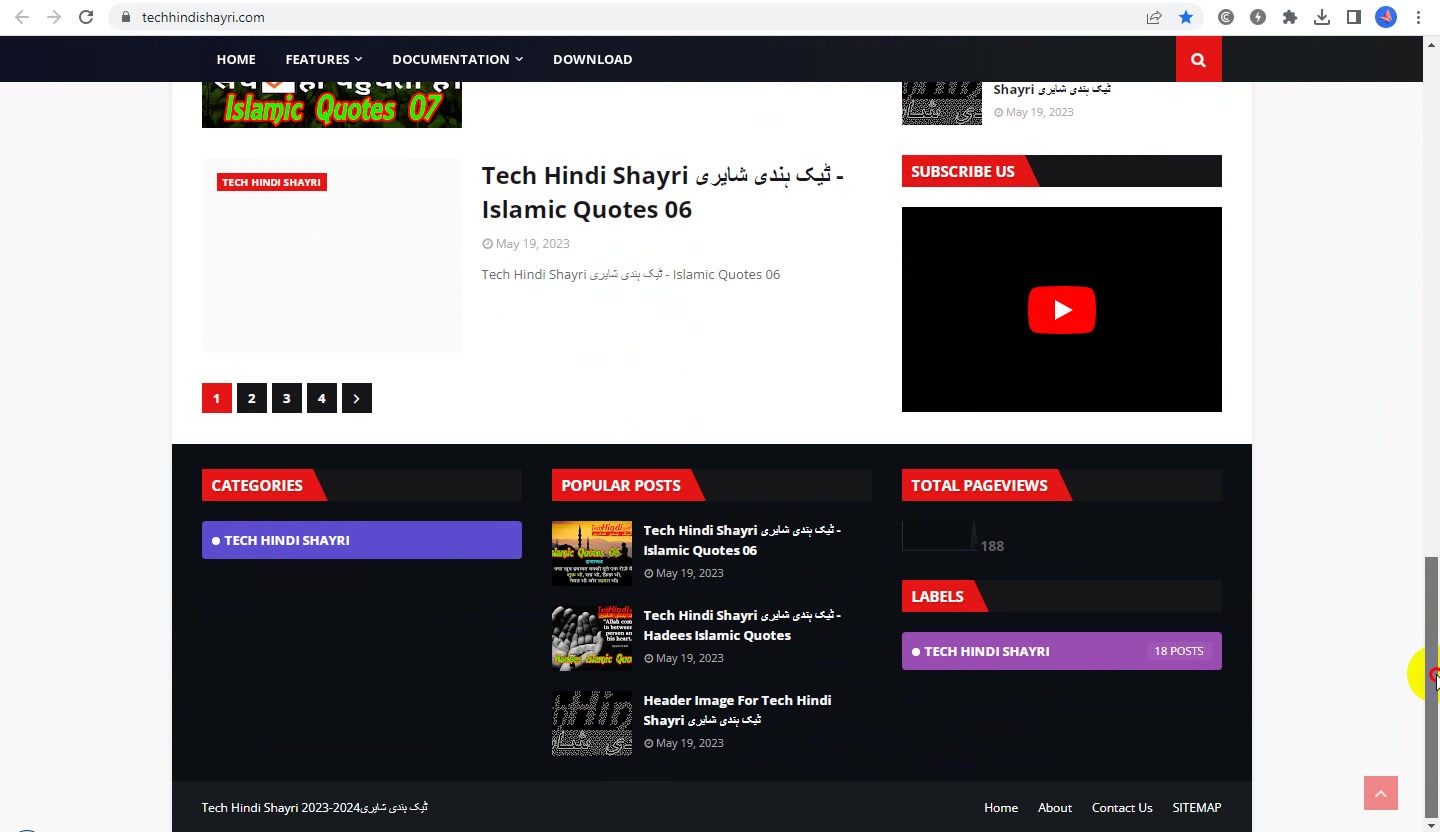Open the browser extensions puzzle icon
This screenshot has height=832, width=1440.
point(1290,17)
